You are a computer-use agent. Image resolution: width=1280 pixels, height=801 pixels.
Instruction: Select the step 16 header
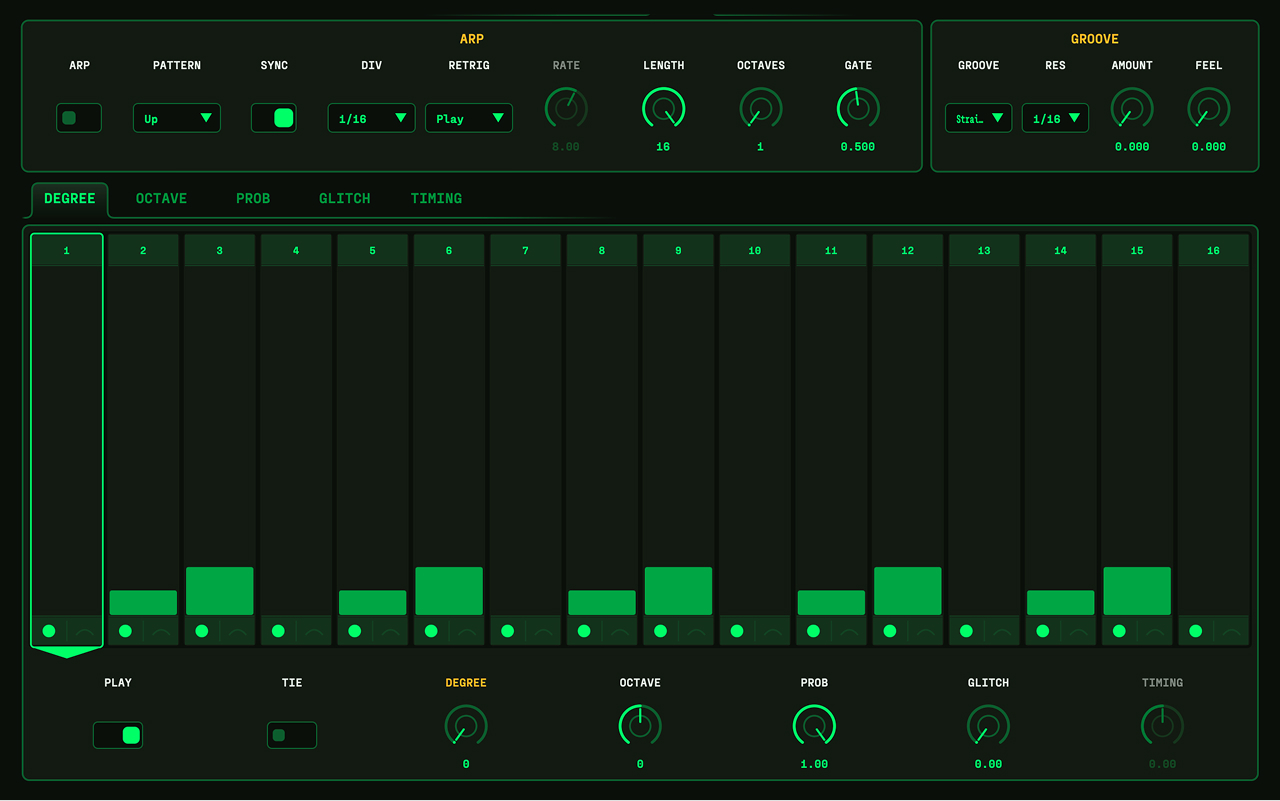[1213, 251]
